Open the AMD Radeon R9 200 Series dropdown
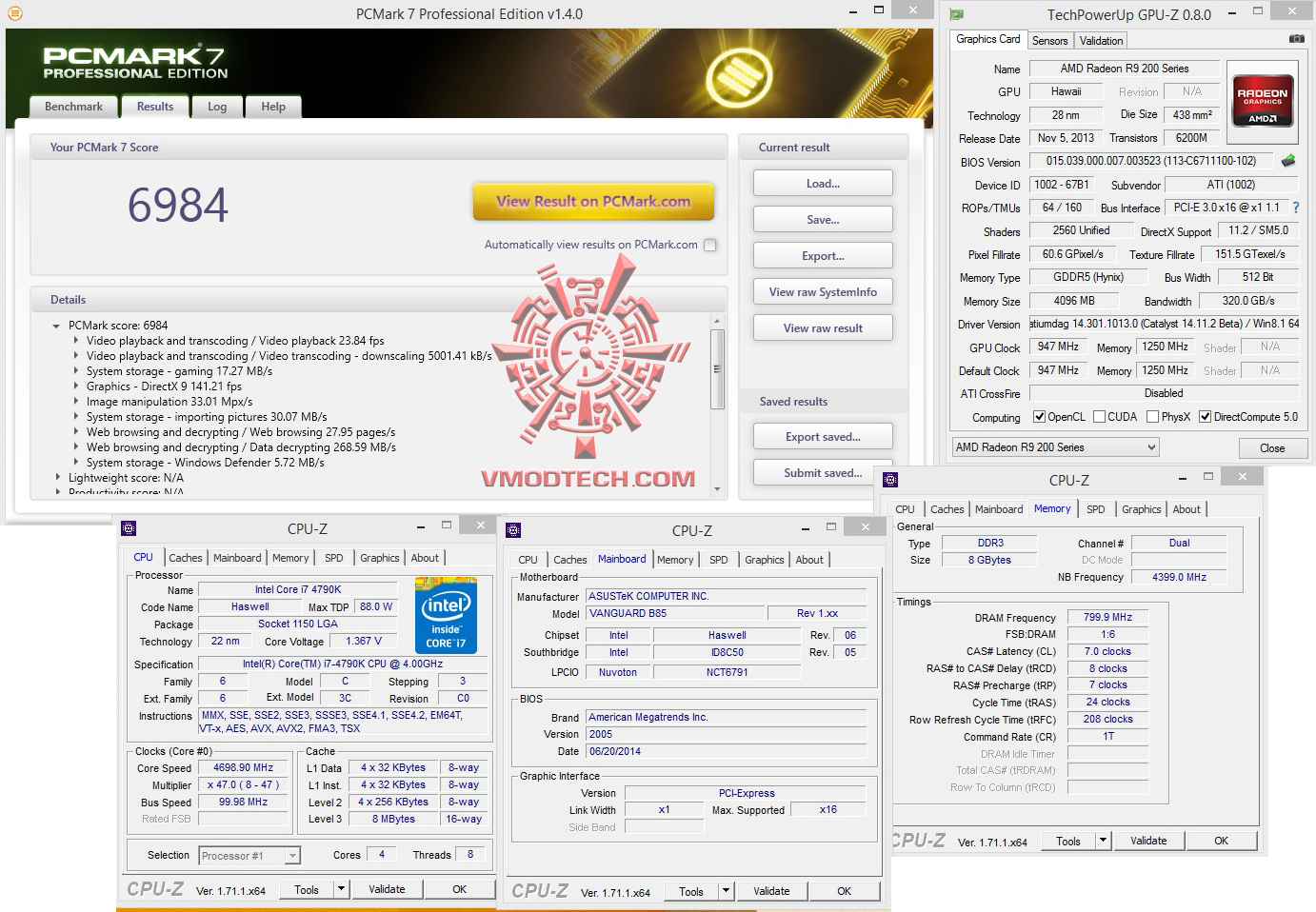Viewport: 1316px width, 912px height. (1055, 447)
